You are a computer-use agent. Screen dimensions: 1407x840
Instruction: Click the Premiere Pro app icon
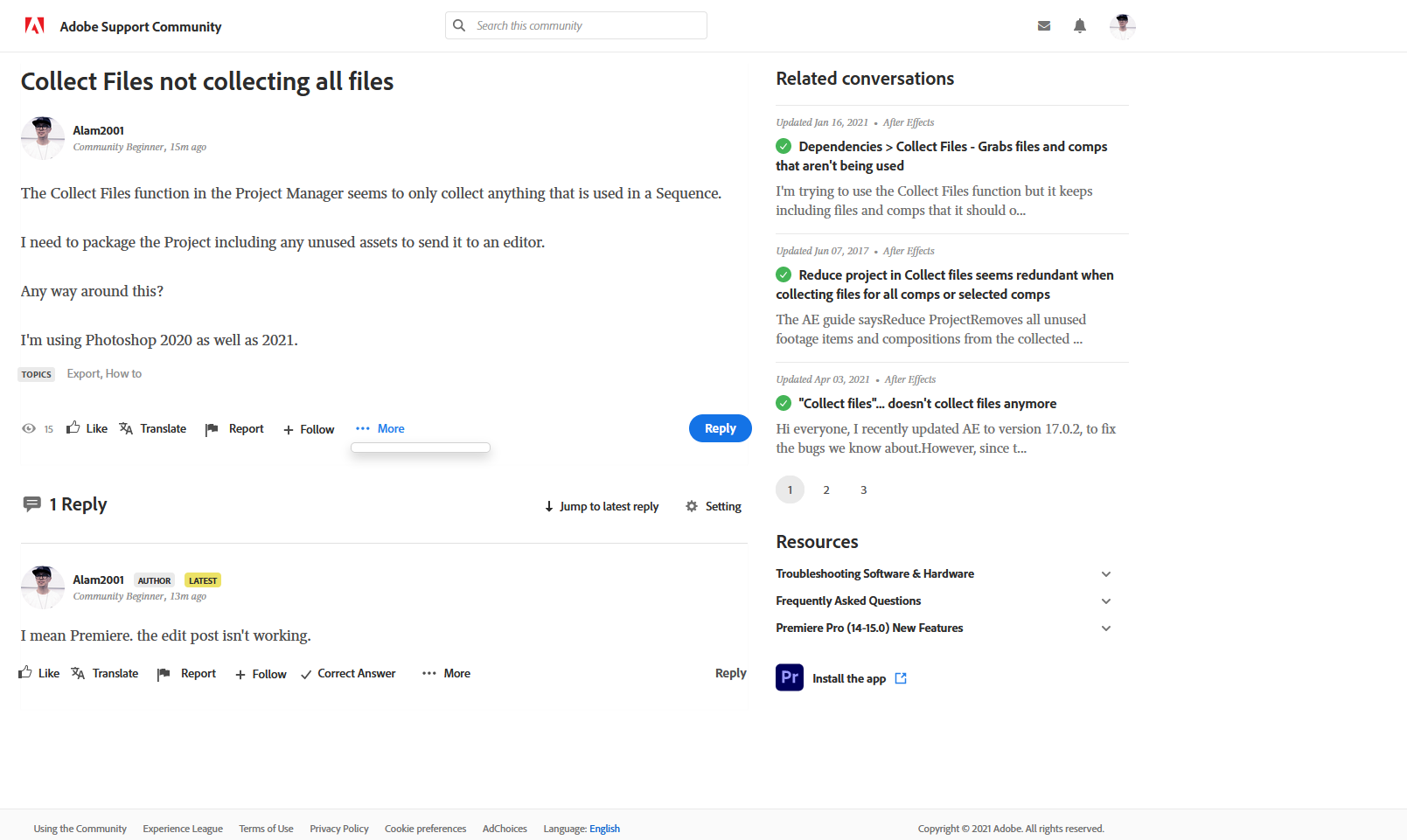pyautogui.click(x=789, y=677)
